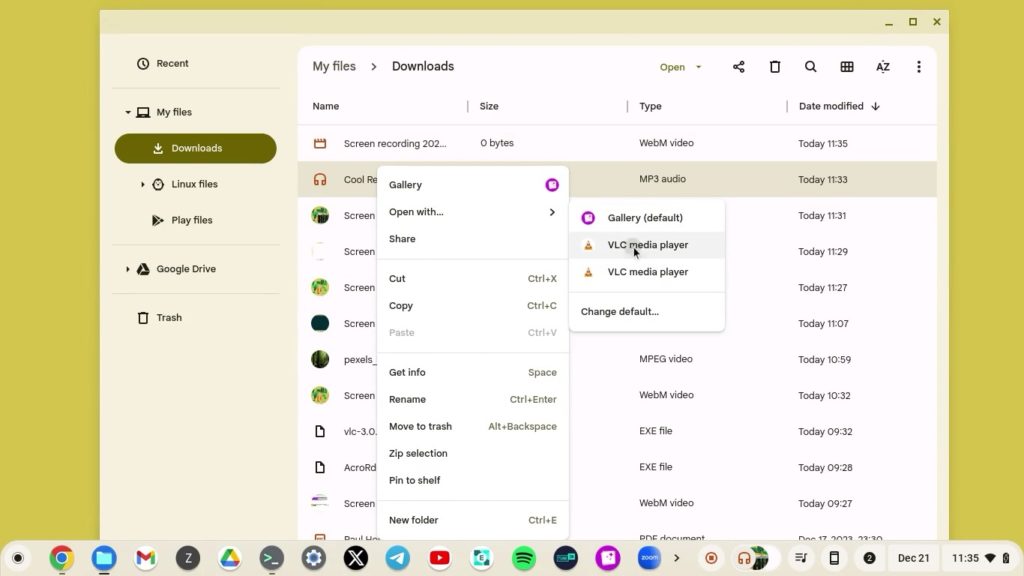Open Spotify from the shelf
Image resolution: width=1024 pixels, height=576 pixels.
tap(524, 558)
